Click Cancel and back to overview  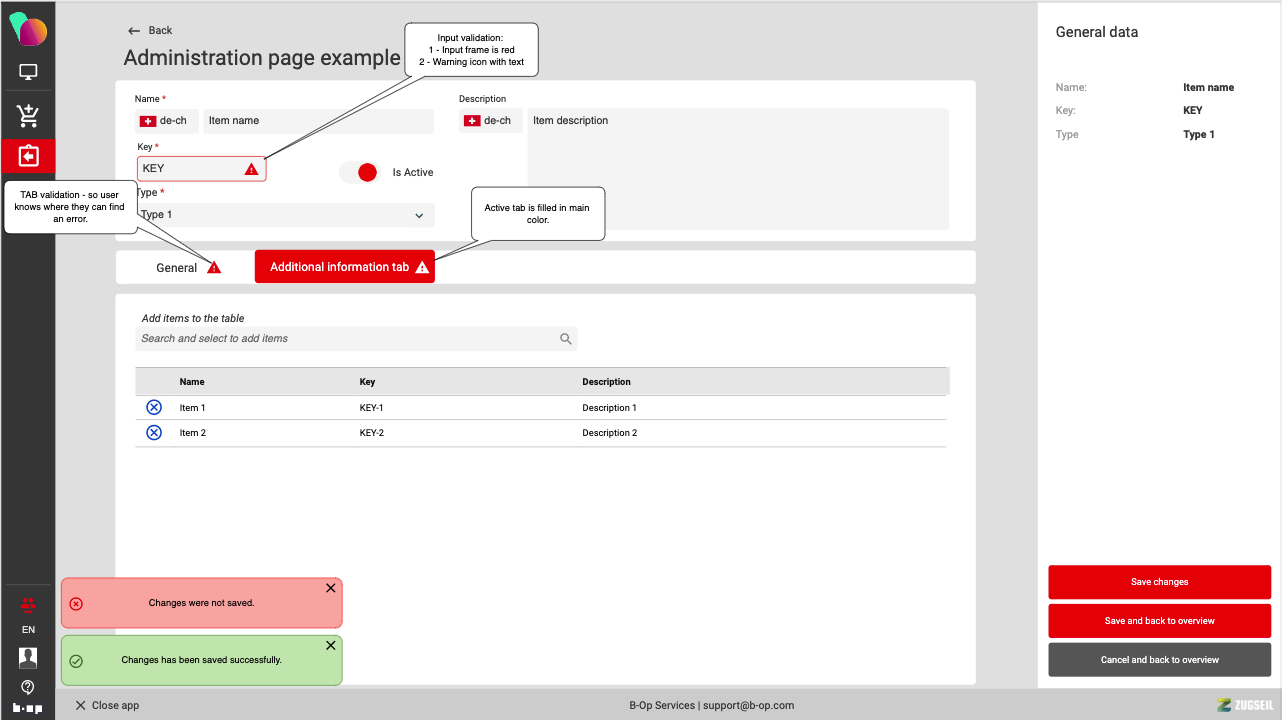(x=1159, y=660)
